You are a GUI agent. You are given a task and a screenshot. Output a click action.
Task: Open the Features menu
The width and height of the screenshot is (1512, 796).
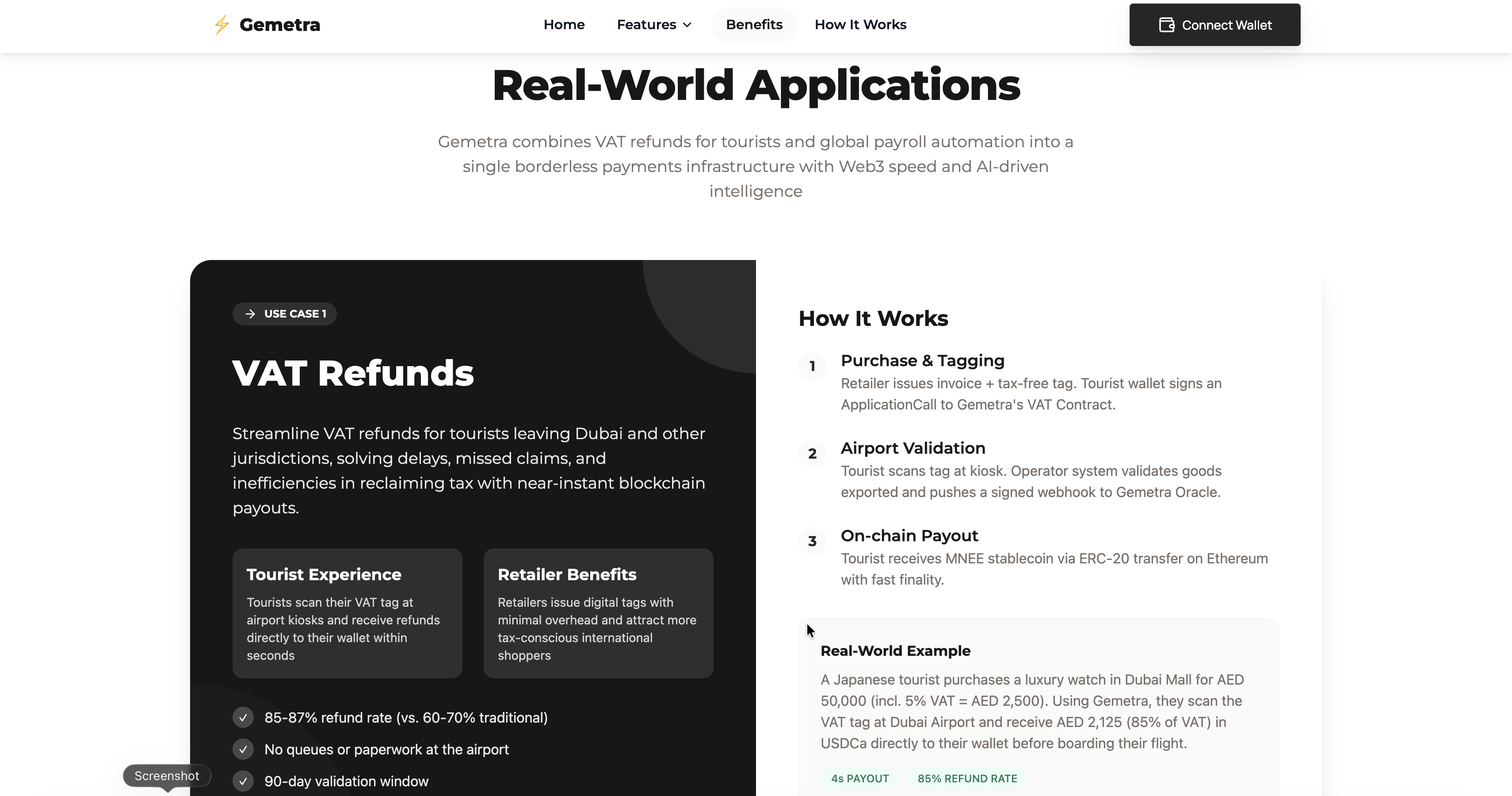coord(646,25)
